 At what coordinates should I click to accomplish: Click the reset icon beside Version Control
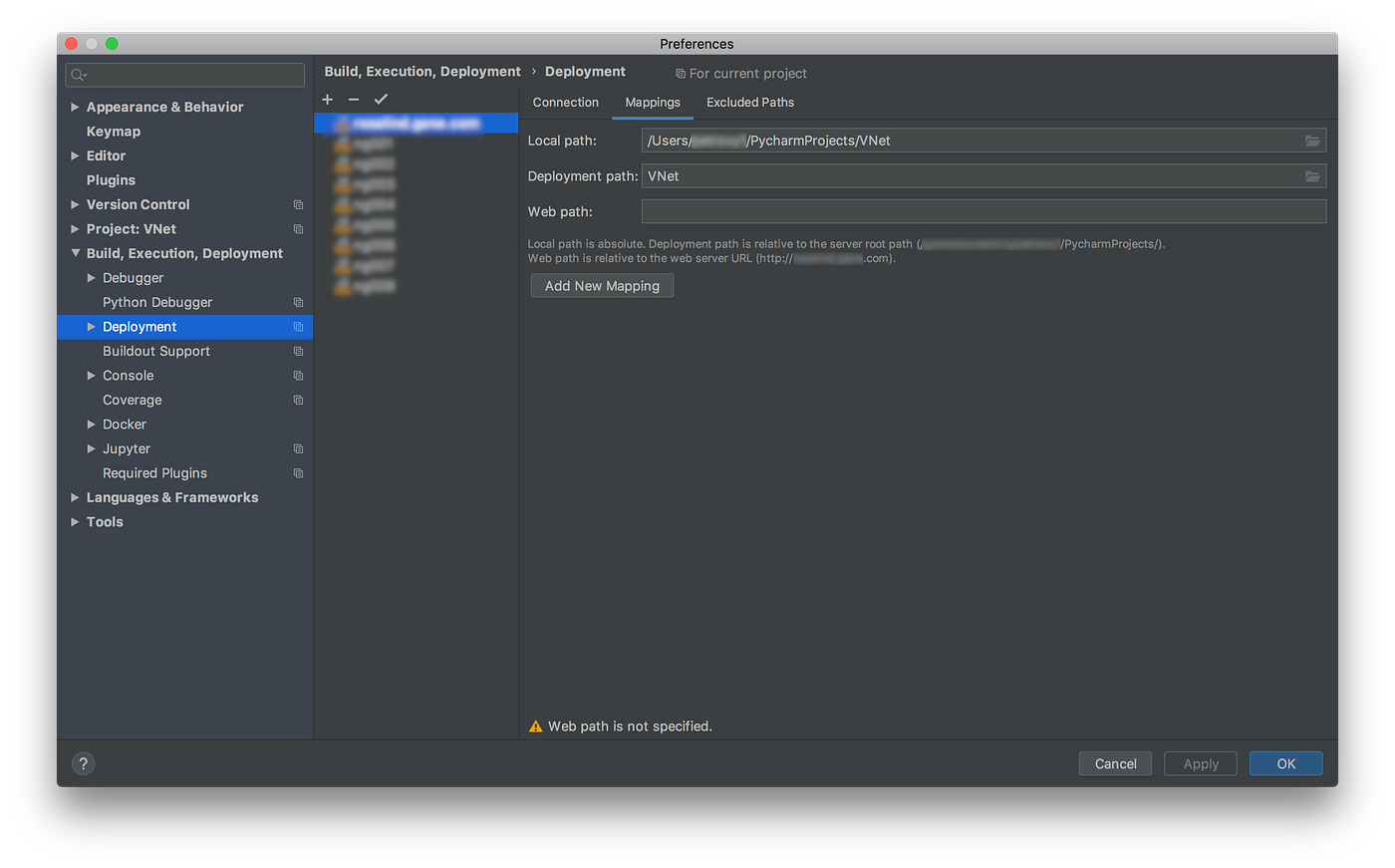[x=297, y=204]
